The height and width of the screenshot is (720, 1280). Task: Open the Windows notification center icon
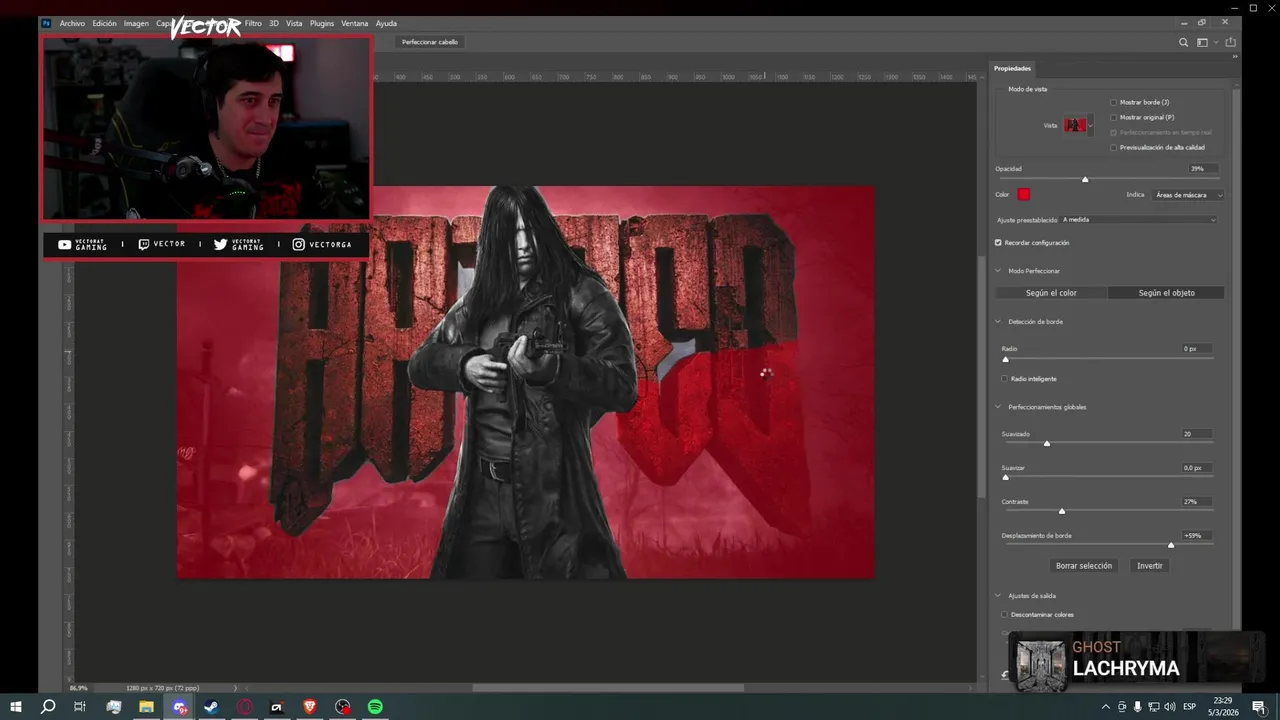[x=1259, y=707]
